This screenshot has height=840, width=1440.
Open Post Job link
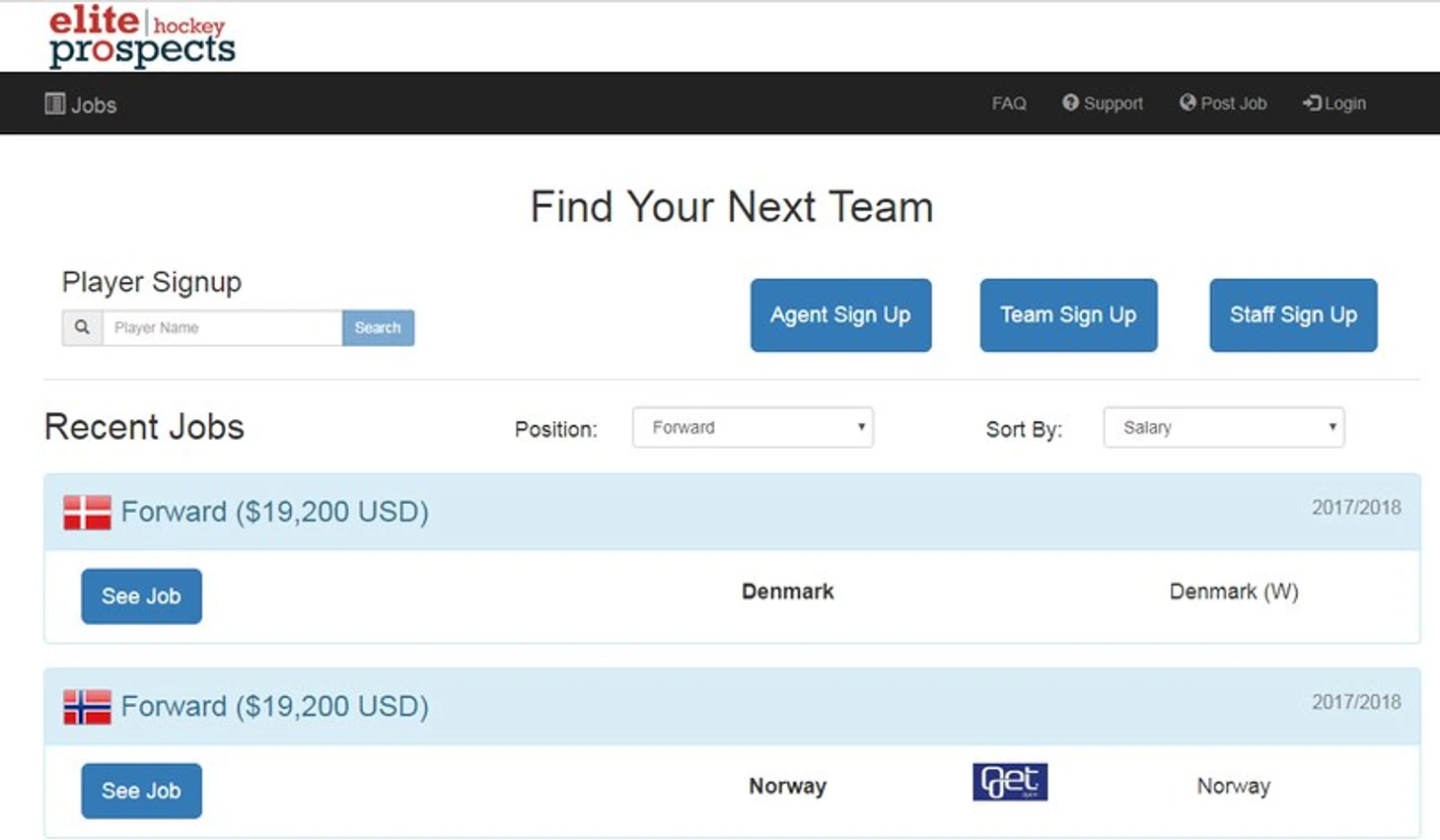click(x=1223, y=103)
